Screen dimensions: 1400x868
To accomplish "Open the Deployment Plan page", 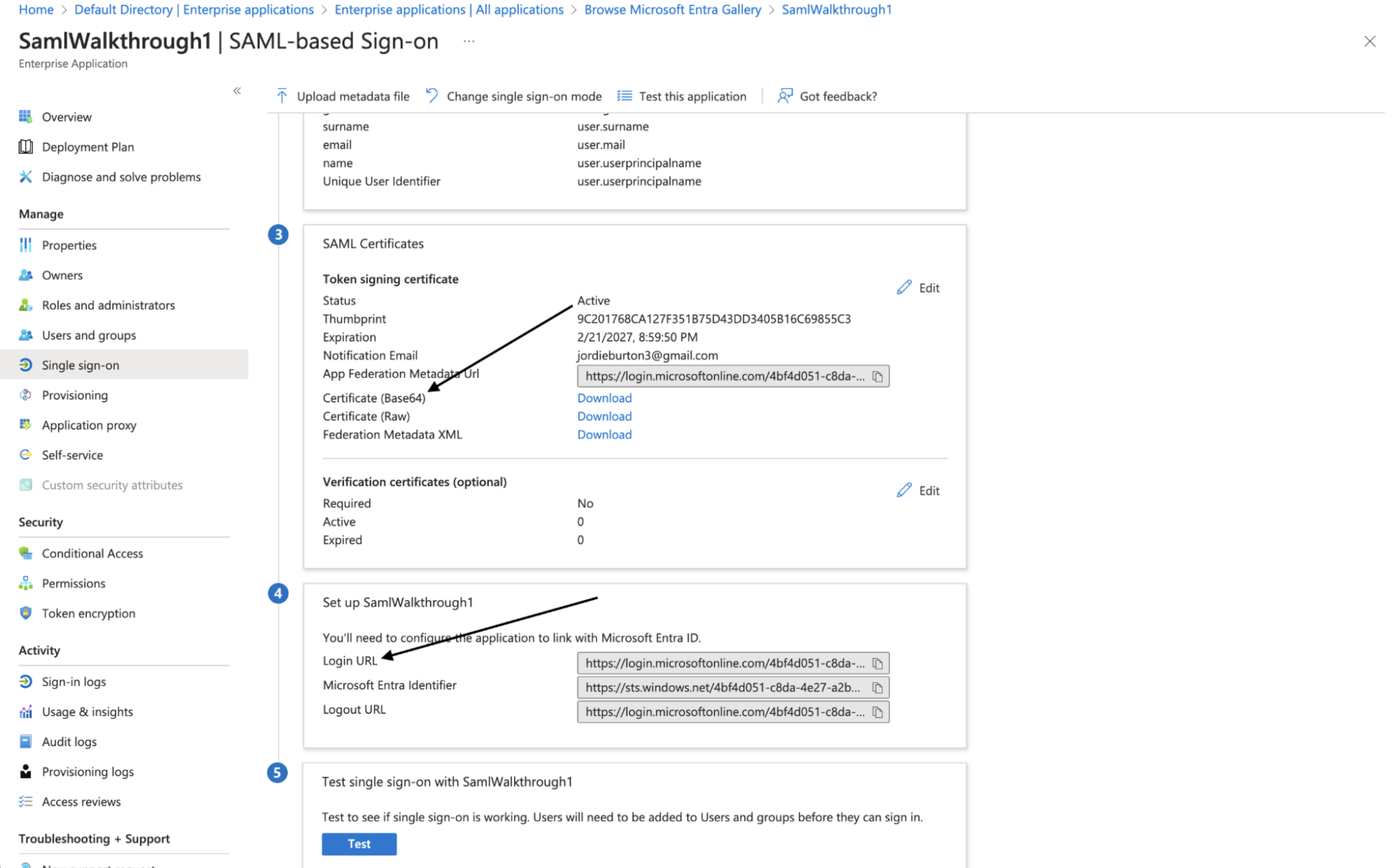I will pyautogui.click(x=88, y=147).
